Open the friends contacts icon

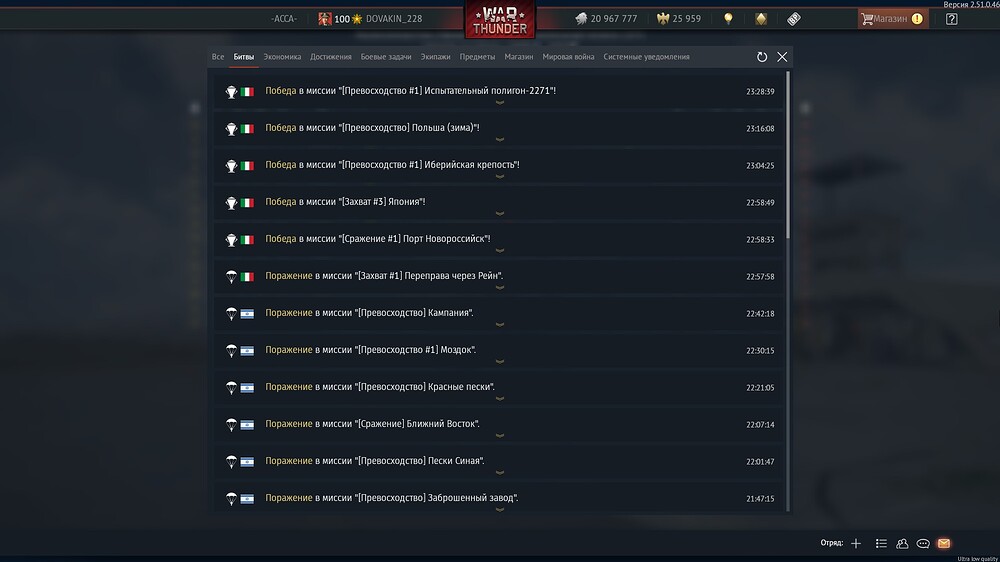[902, 543]
